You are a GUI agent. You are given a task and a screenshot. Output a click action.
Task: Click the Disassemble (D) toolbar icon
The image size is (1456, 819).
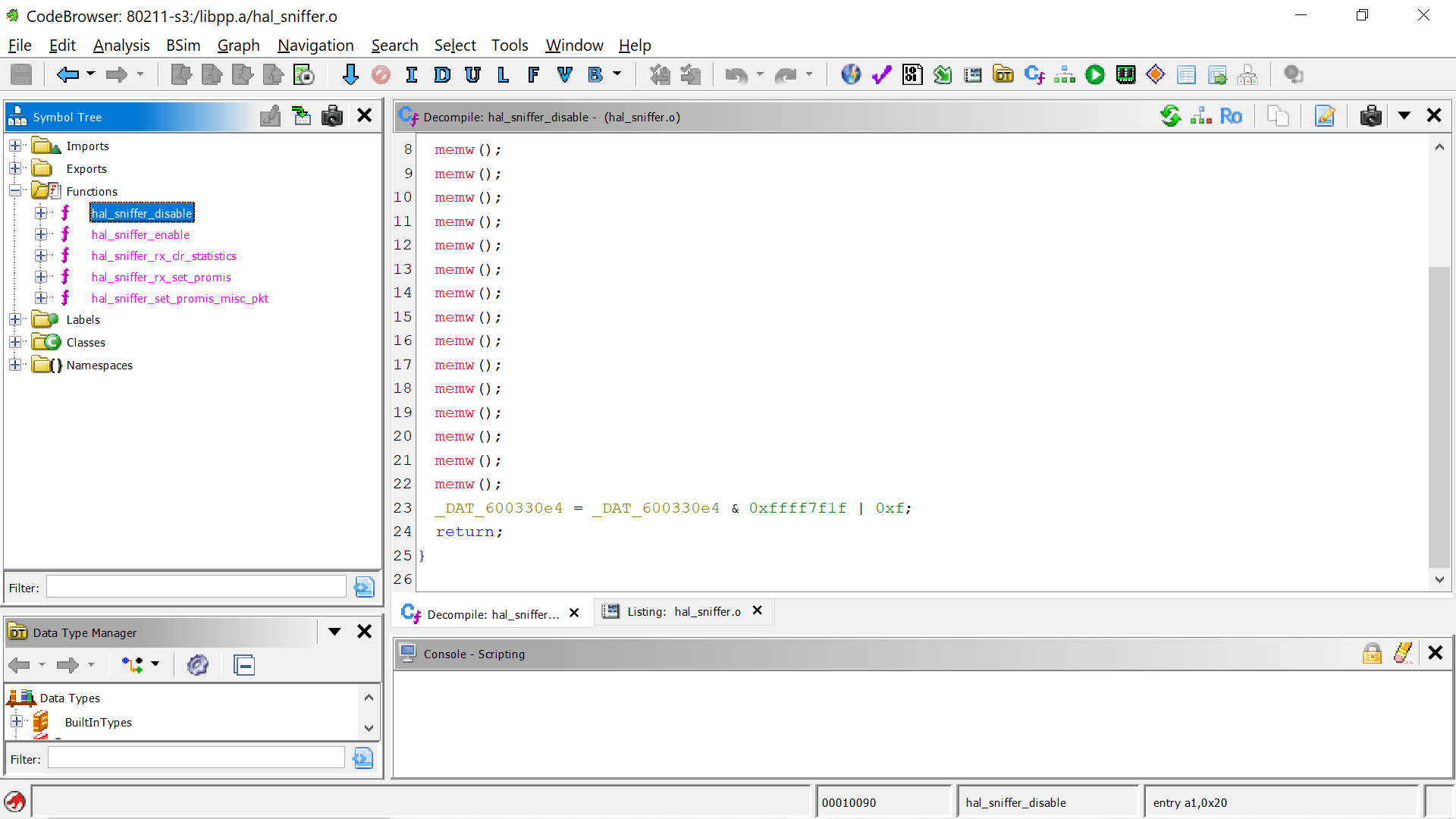[442, 74]
